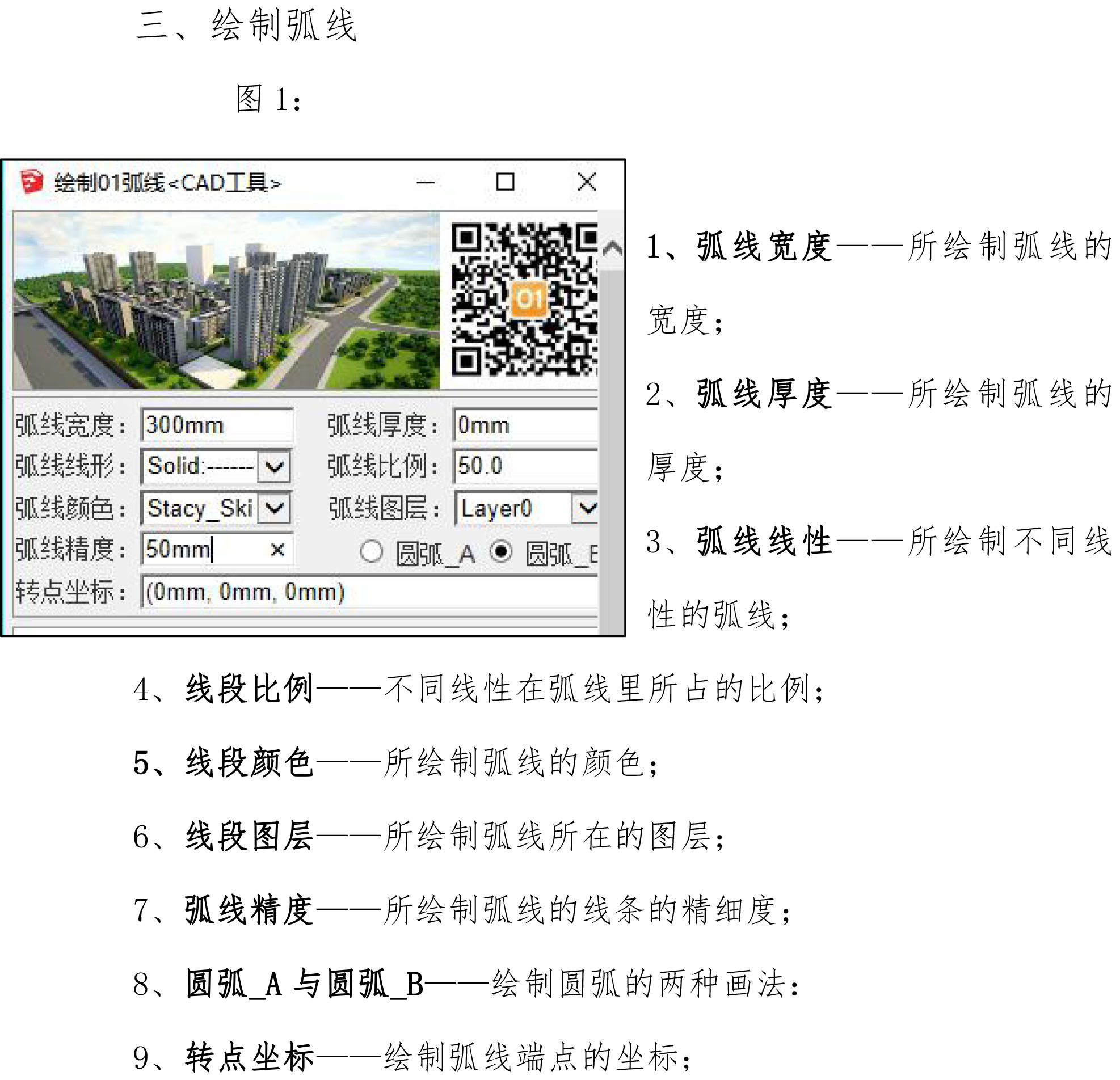The image size is (1120, 1080).
Task: Focus the 弧线厚度 field showing 0mm
Action: [526, 425]
